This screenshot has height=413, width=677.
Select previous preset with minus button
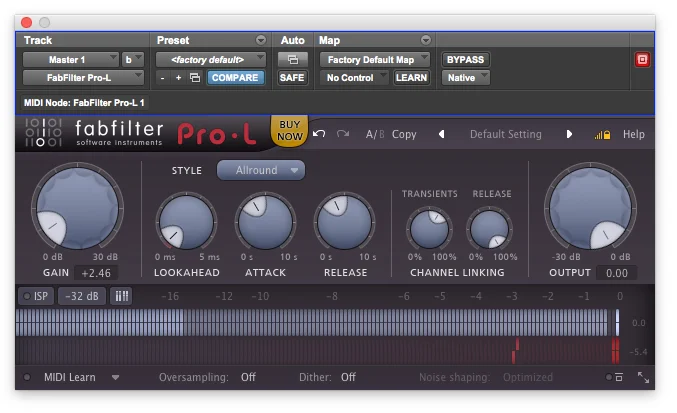click(162, 78)
